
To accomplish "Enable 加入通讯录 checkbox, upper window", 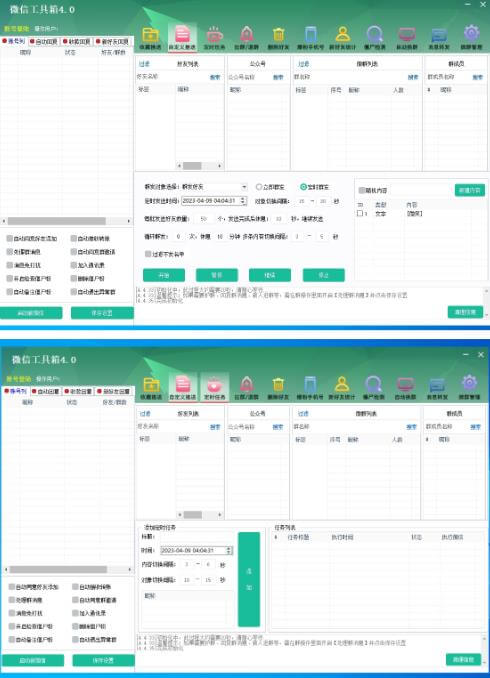I will [x=74, y=265].
